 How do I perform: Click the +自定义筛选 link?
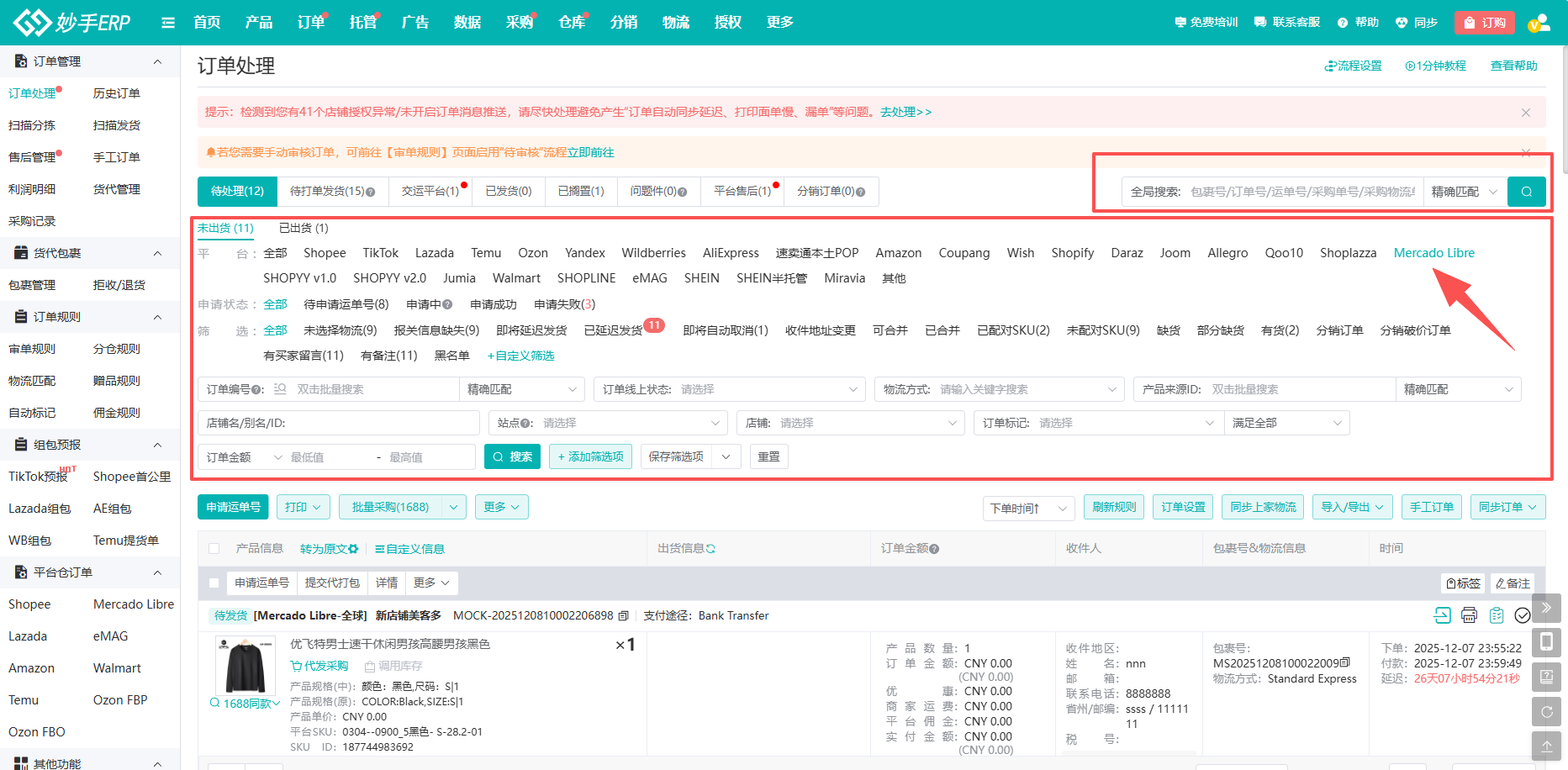[520, 356]
